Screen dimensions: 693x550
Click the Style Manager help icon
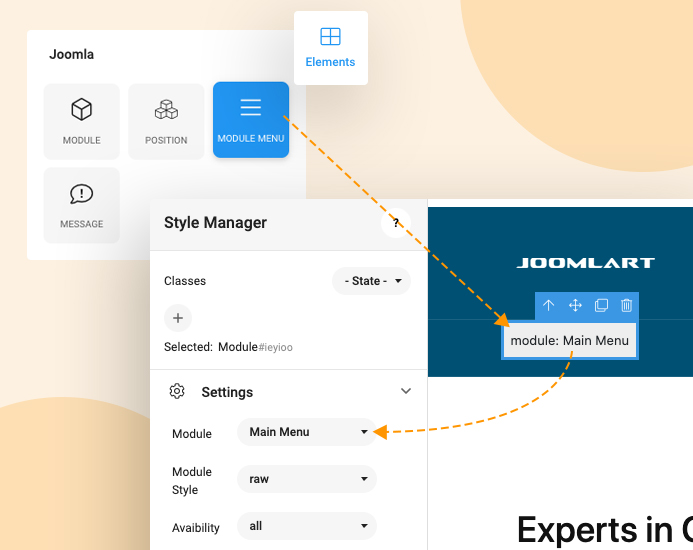396,223
